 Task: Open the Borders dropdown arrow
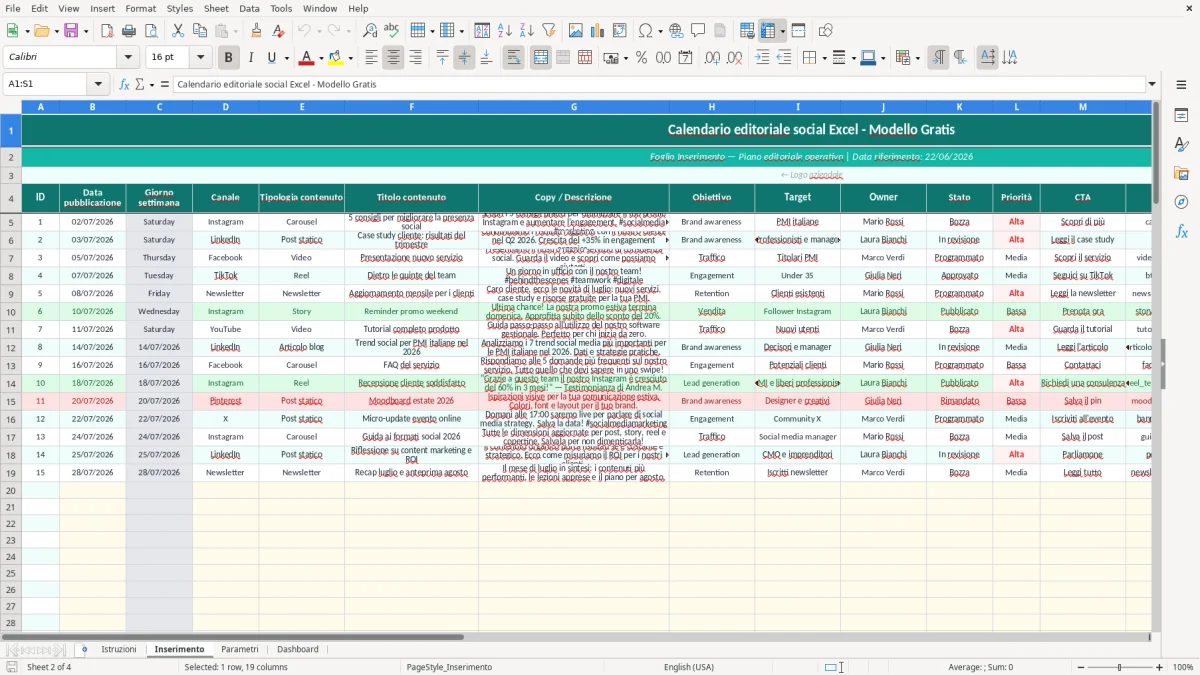pos(824,58)
